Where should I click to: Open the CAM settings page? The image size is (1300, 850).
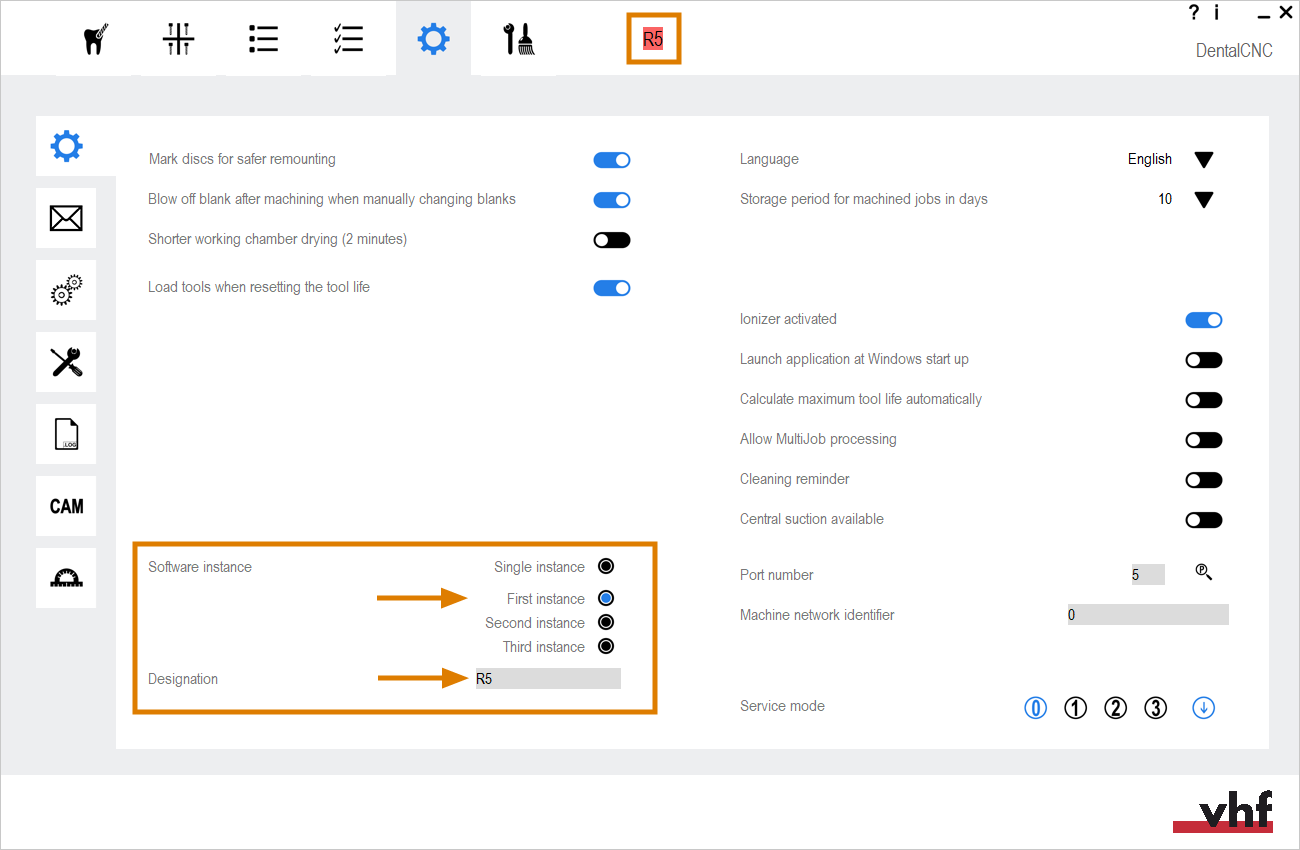[66, 506]
